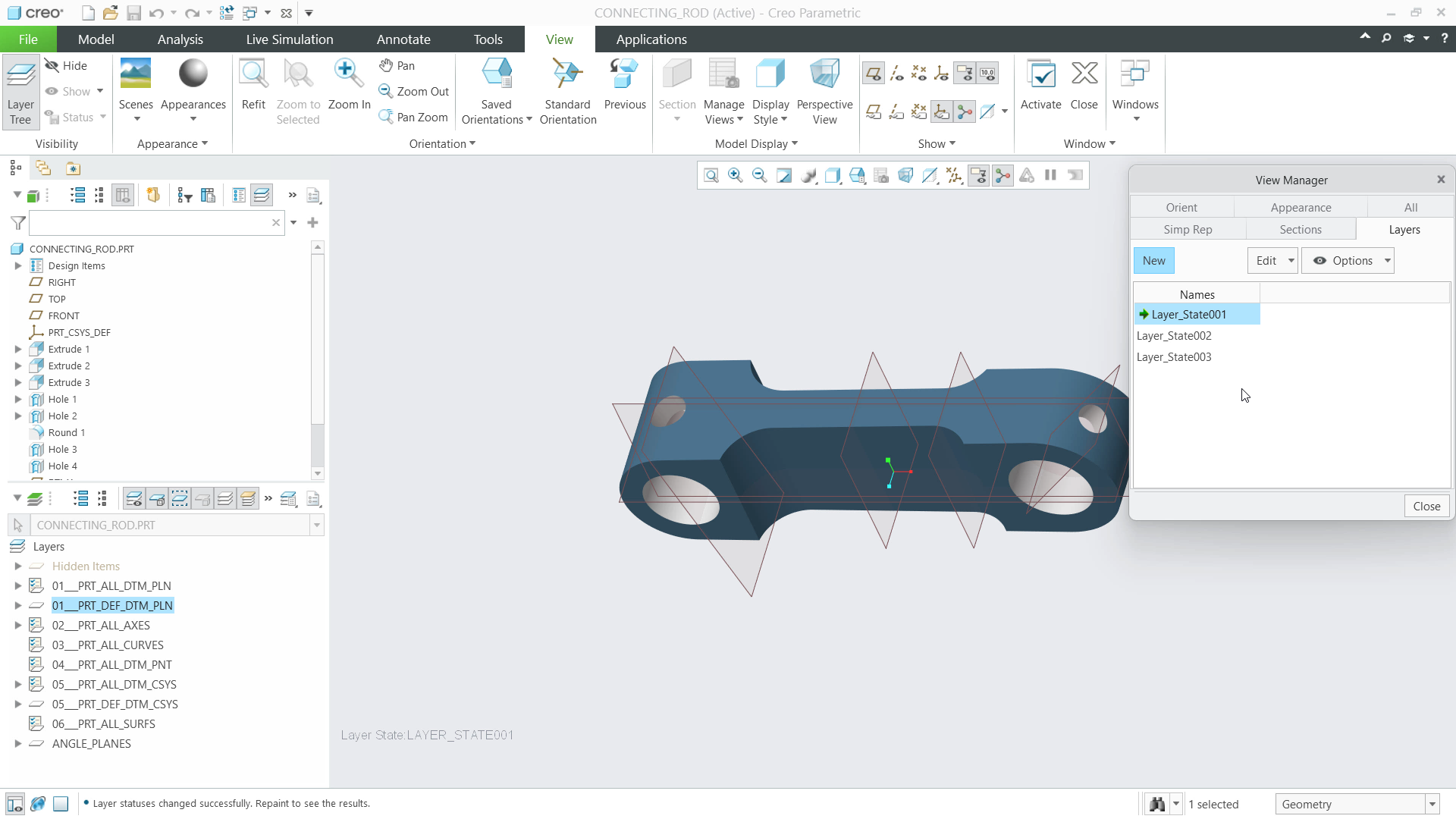Select the 02__PRT_ALL_AXES layer
The height and width of the screenshot is (819, 1456).
coord(101,626)
